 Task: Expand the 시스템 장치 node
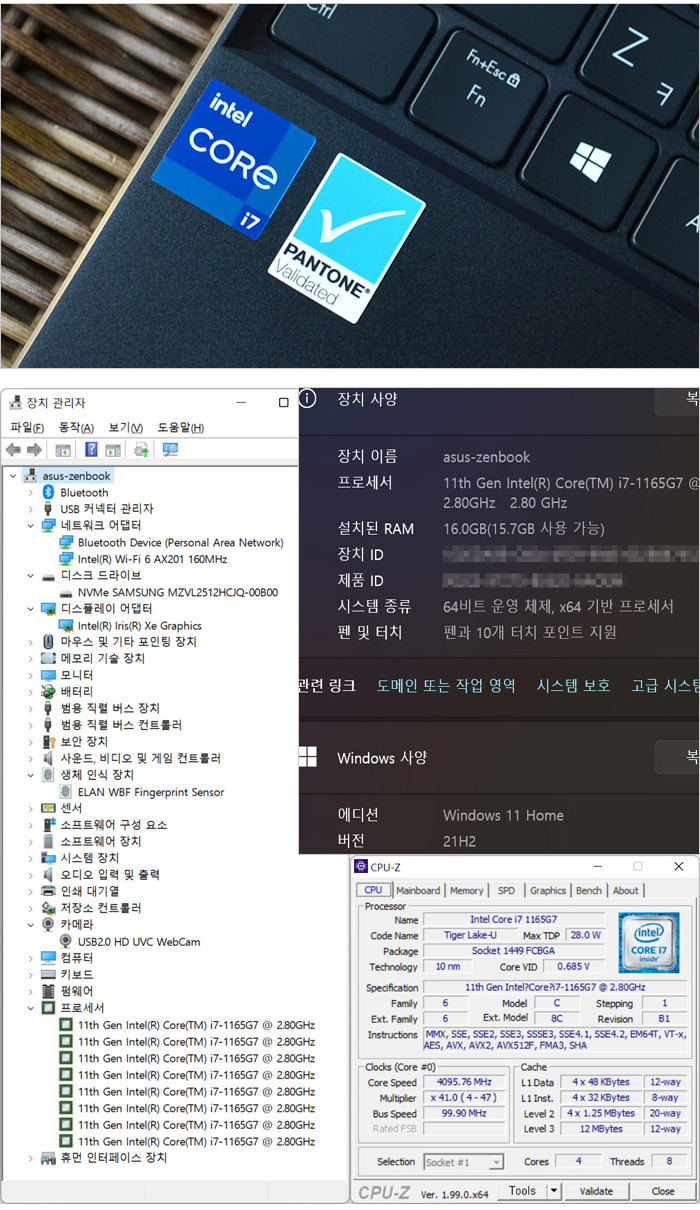point(31,858)
